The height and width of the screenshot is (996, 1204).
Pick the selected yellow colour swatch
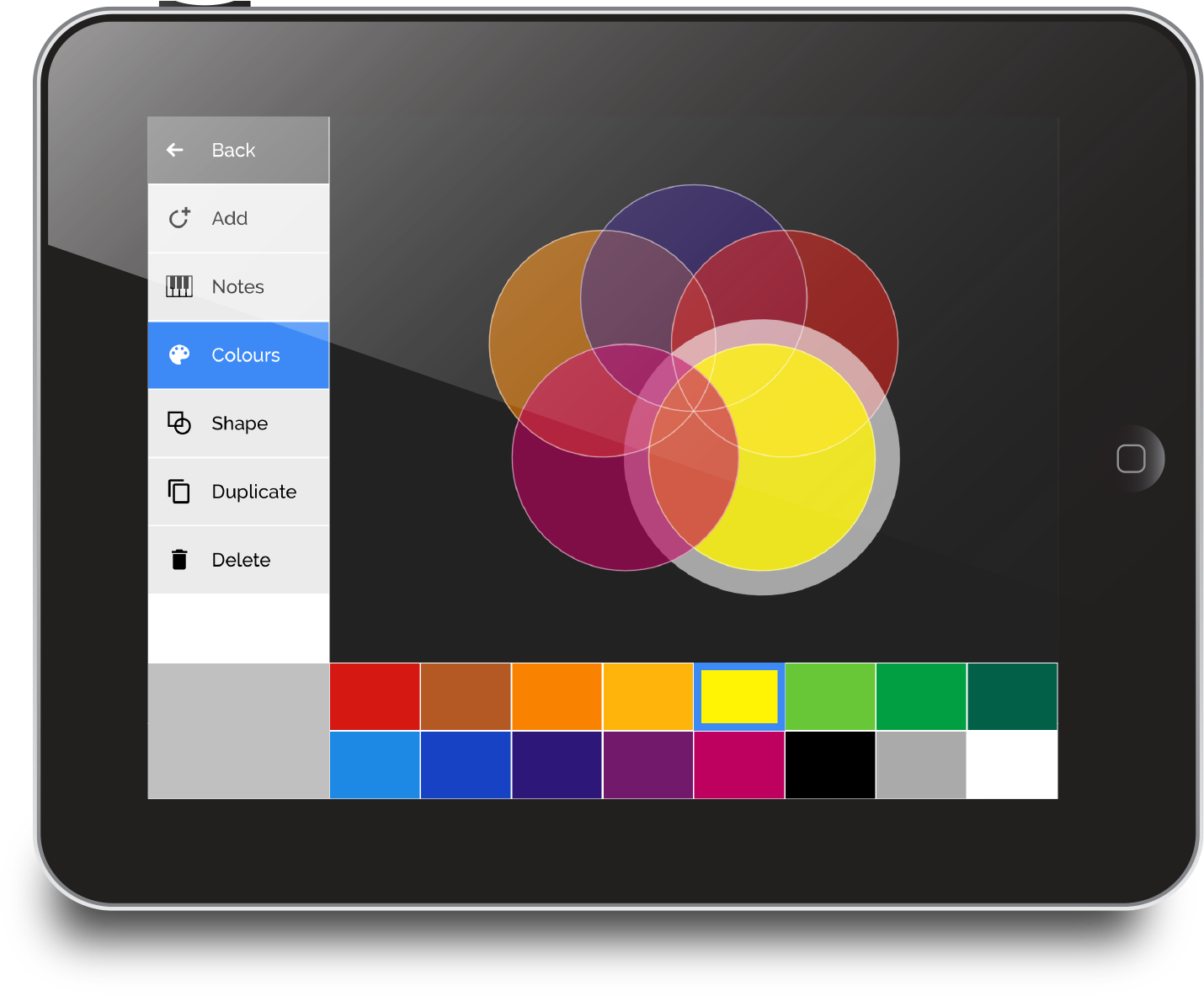point(739,696)
